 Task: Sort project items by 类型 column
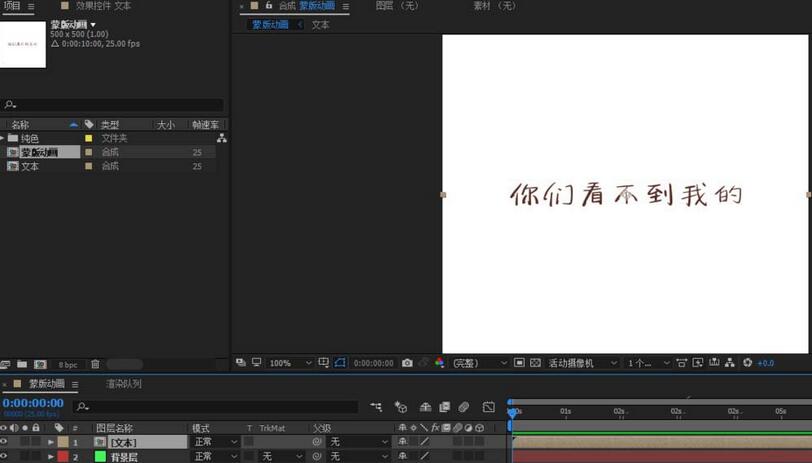[110, 125]
